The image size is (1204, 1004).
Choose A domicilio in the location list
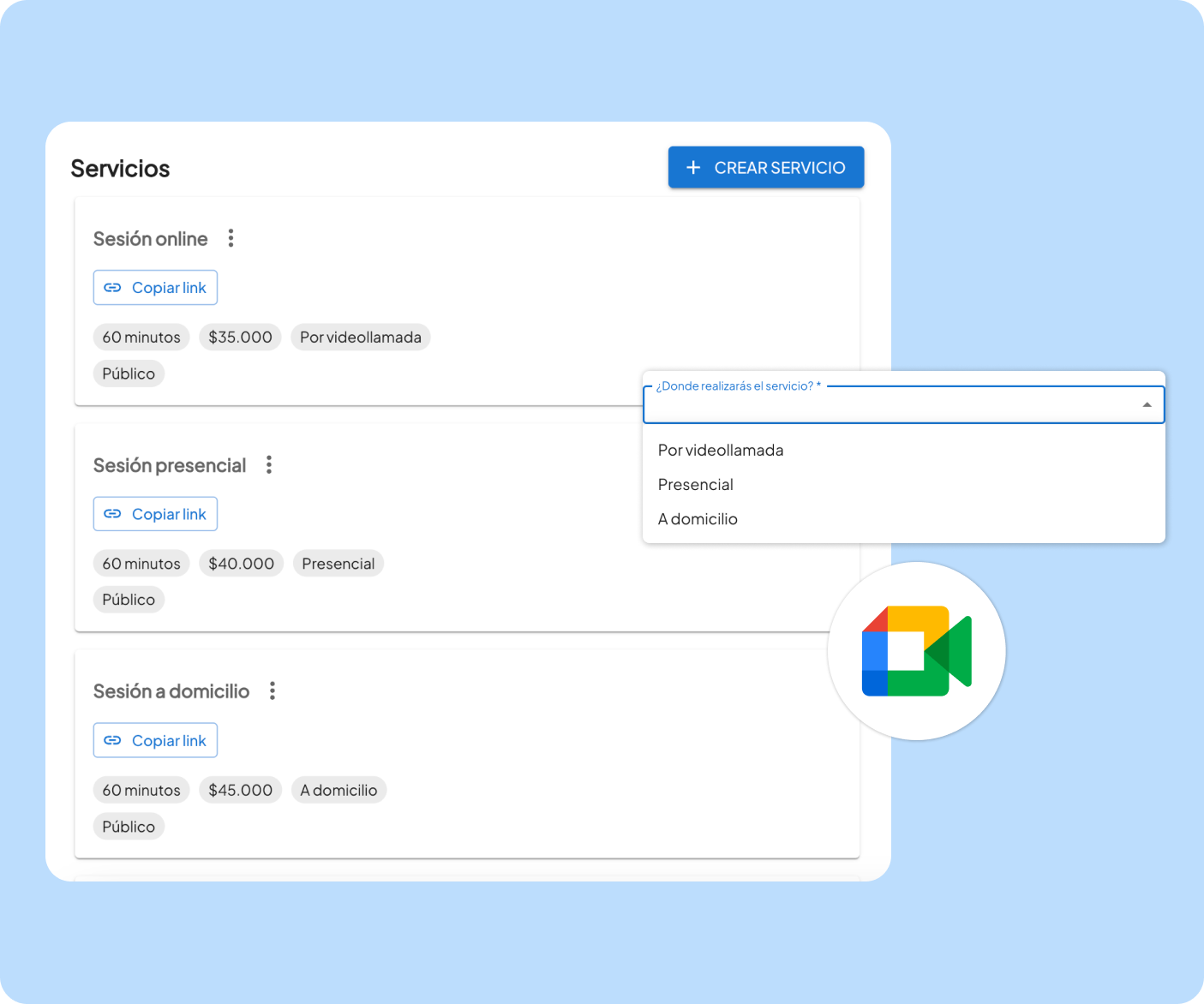pyautogui.click(x=698, y=518)
